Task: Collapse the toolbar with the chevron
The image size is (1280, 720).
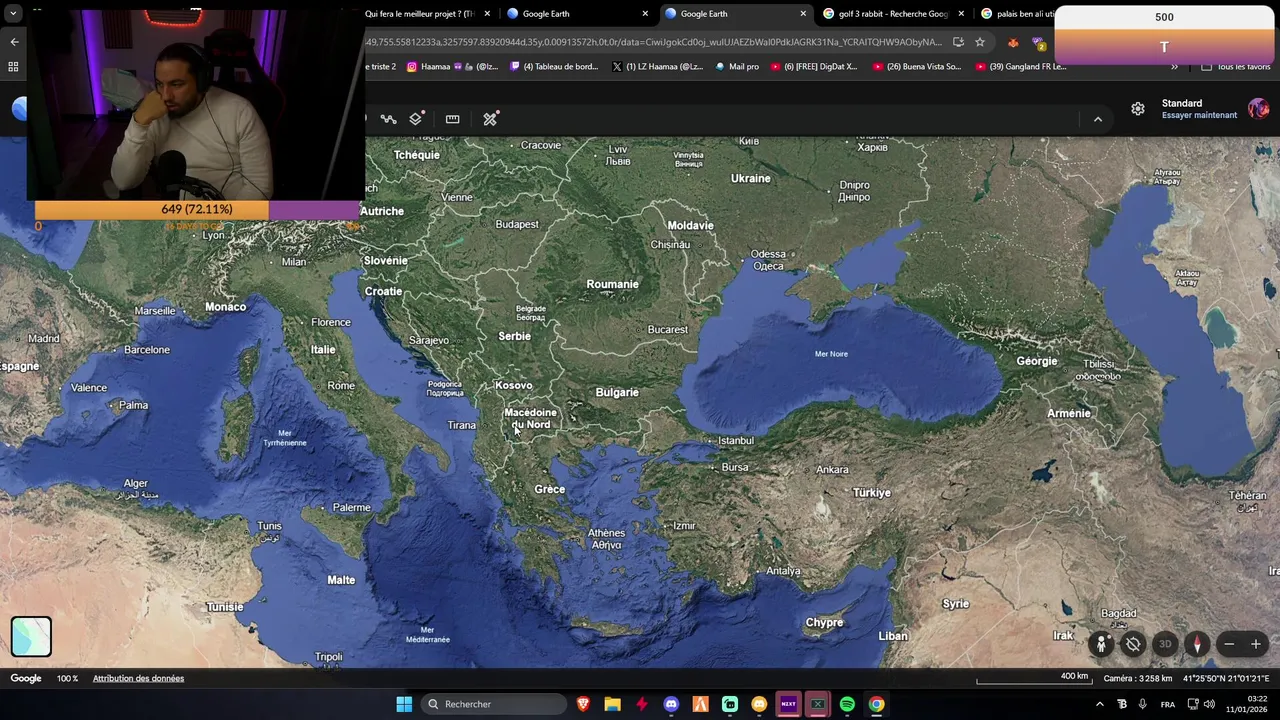Action: [1097, 119]
